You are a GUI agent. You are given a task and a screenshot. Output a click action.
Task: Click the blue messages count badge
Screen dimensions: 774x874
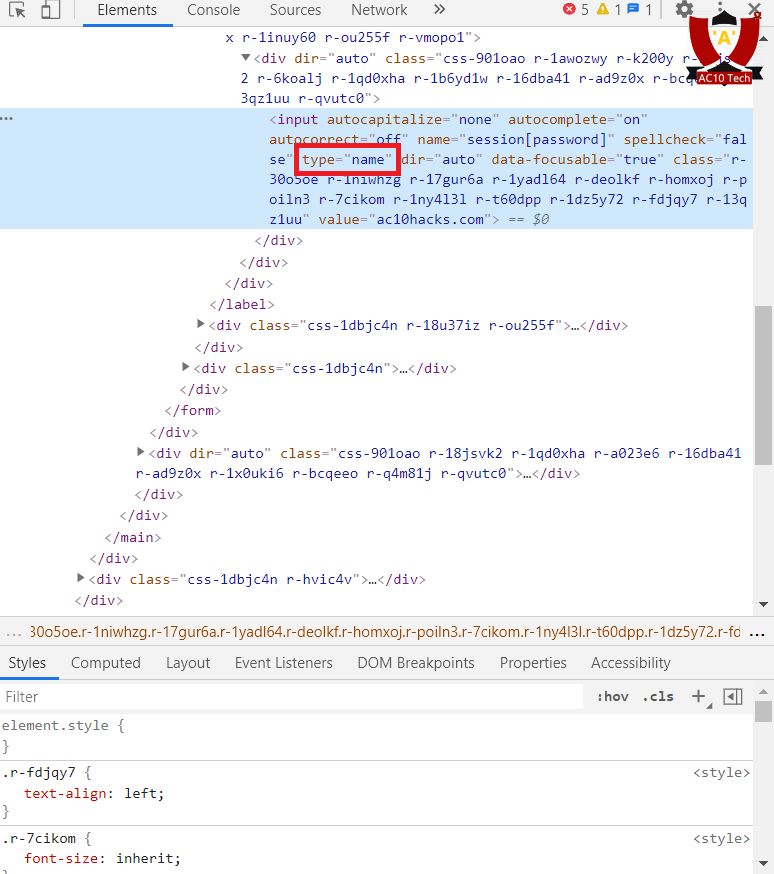pyautogui.click(x=639, y=9)
